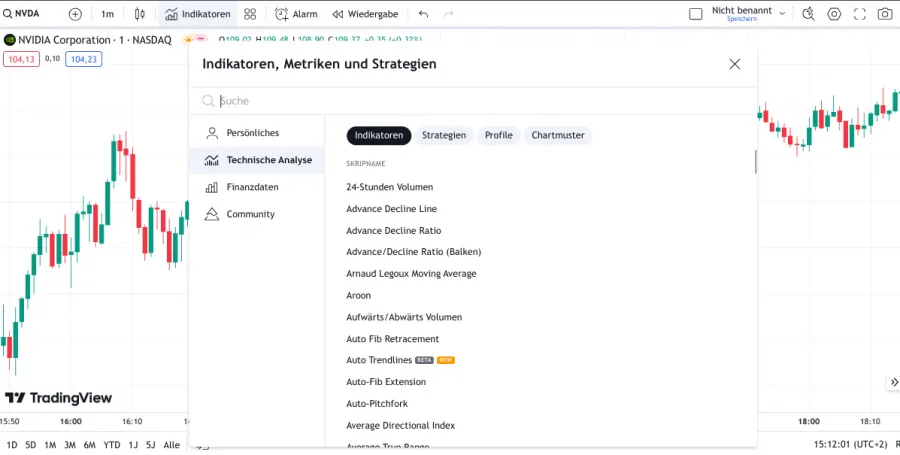Switch to the Strategien tab
The image size is (900, 455).
[x=444, y=136]
